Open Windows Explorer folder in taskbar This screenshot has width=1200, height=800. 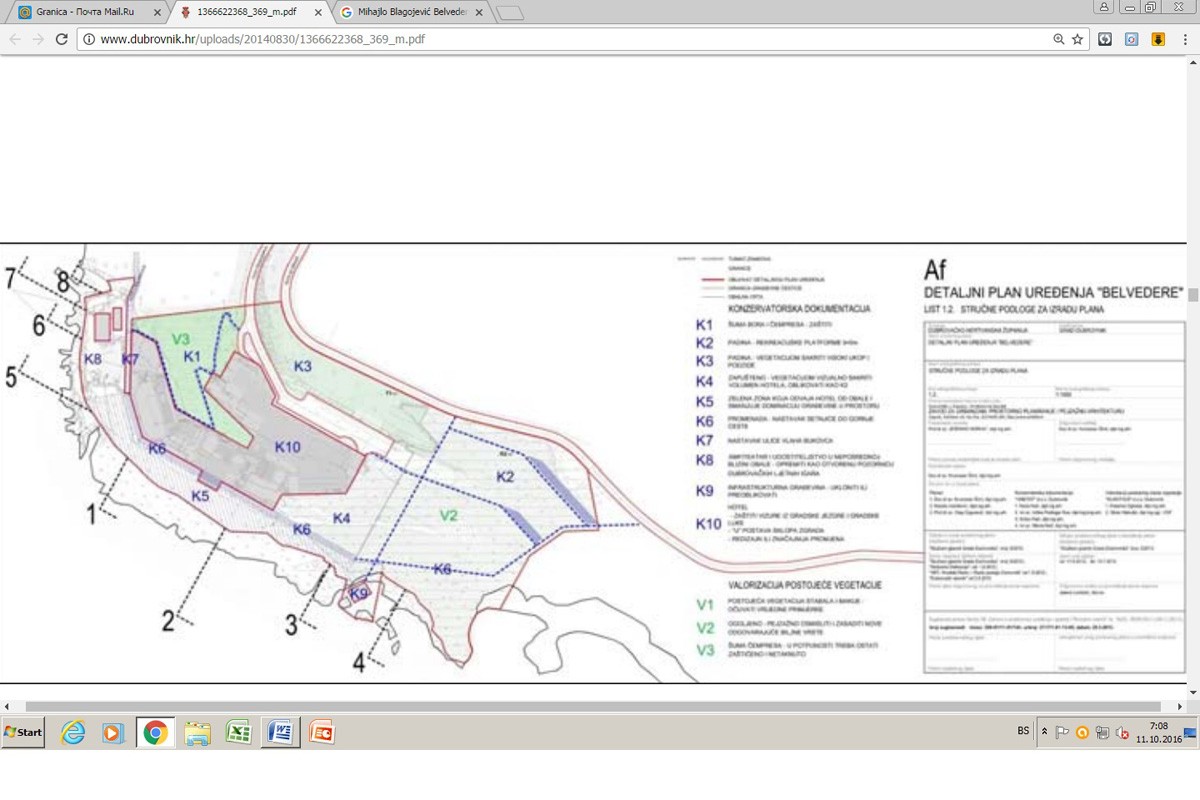pyautogui.click(x=197, y=732)
